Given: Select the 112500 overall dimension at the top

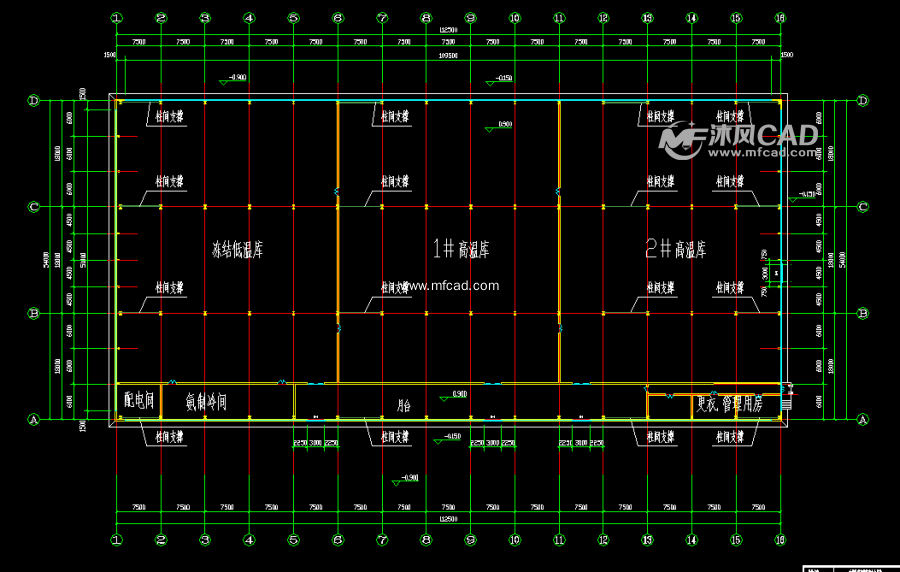Looking at the screenshot, I should click(x=448, y=31).
